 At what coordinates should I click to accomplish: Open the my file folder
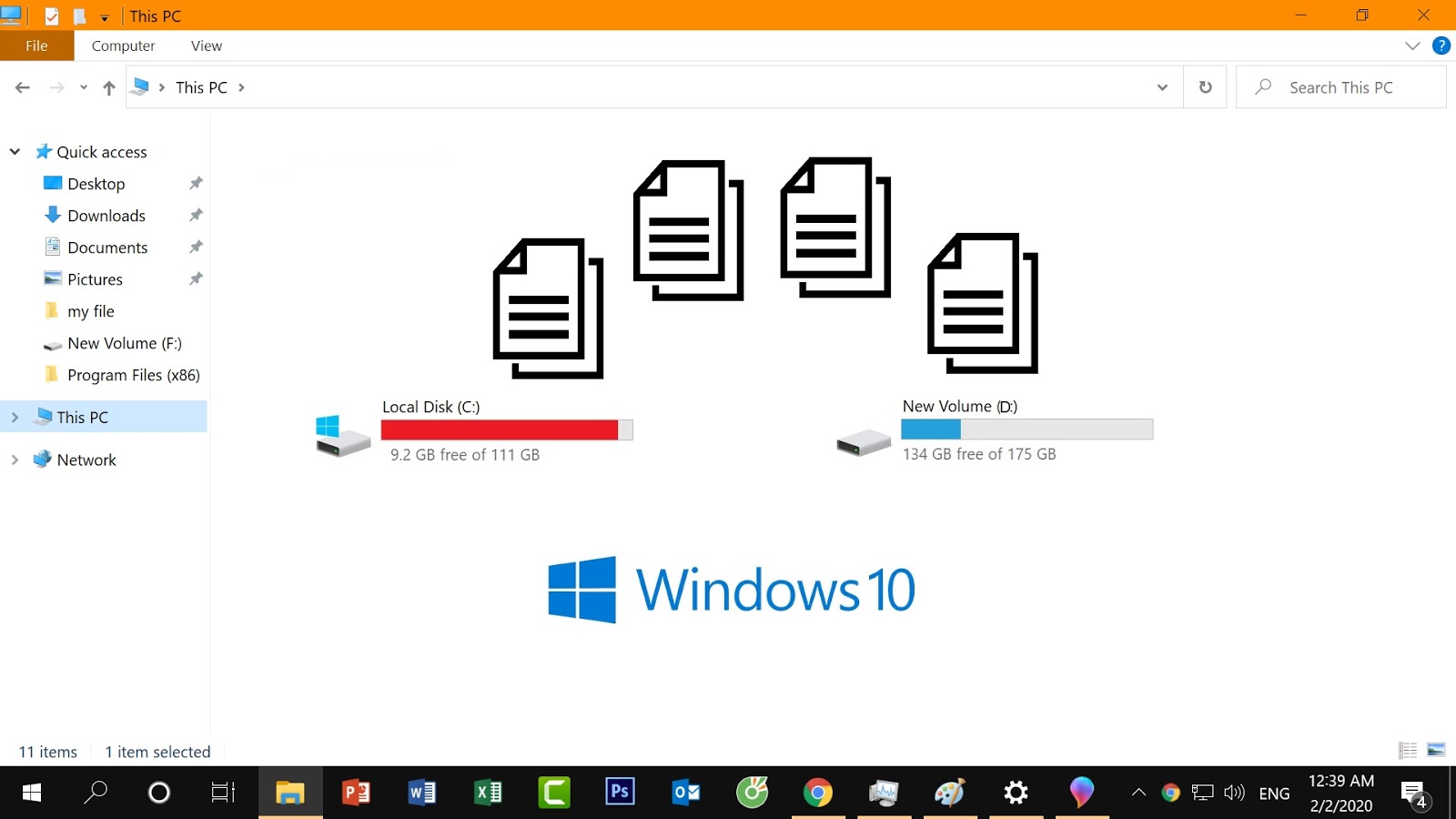tap(90, 311)
